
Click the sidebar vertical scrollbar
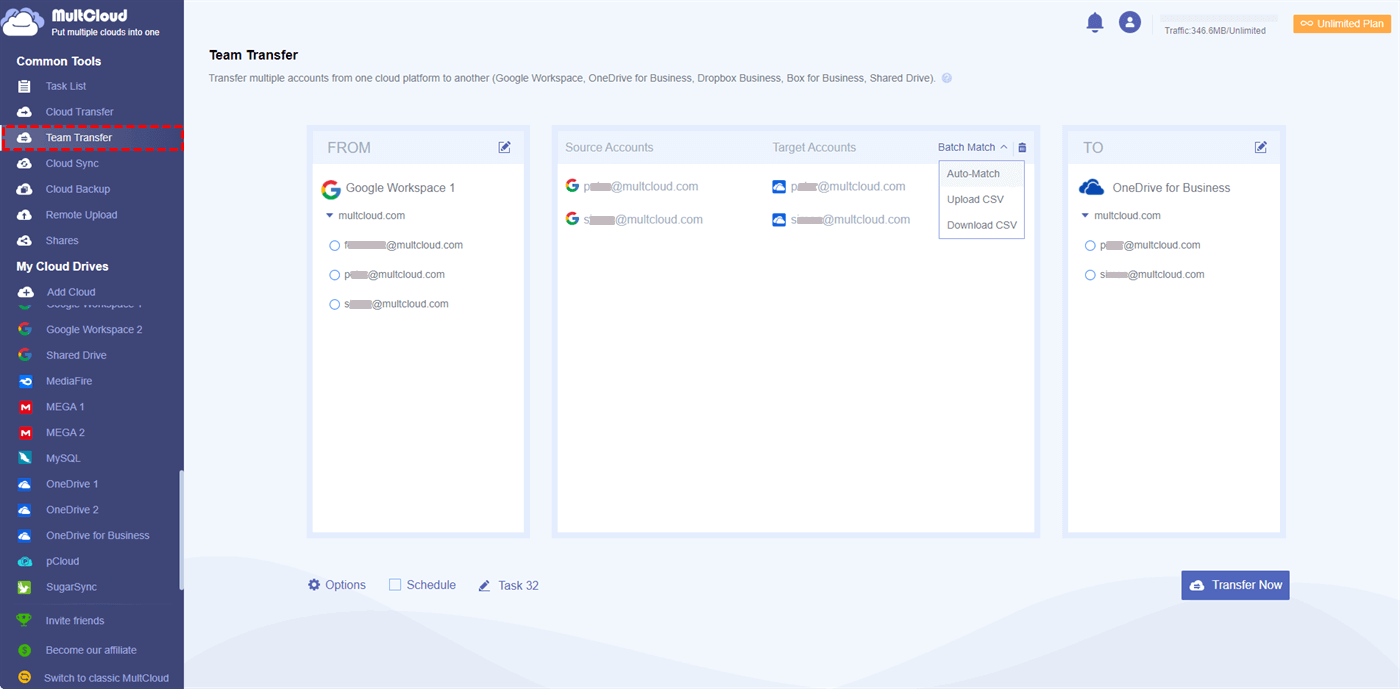pyautogui.click(x=181, y=528)
